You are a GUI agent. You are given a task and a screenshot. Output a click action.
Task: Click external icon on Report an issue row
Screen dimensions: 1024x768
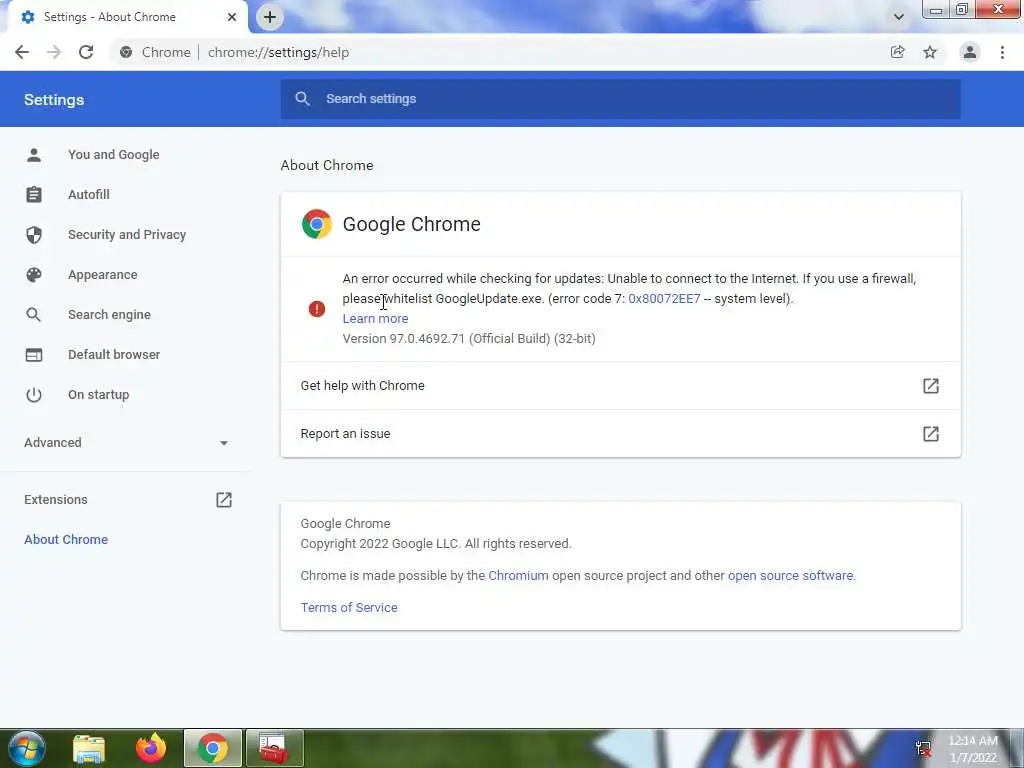point(931,434)
